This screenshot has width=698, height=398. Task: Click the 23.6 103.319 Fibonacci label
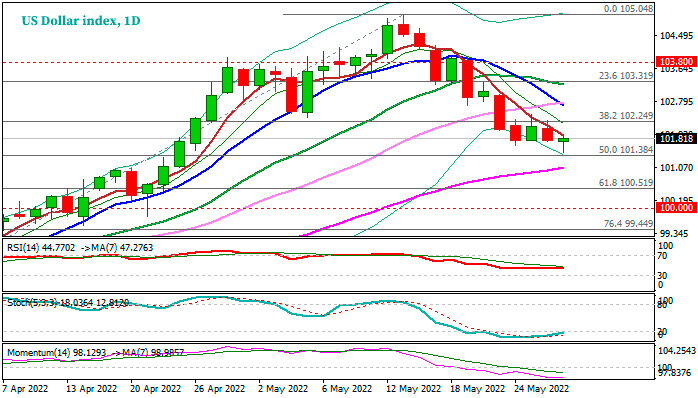(x=626, y=76)
